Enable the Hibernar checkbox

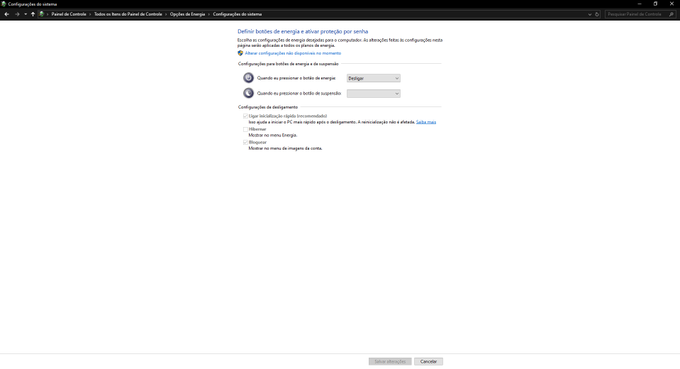(x=245, y=129)
